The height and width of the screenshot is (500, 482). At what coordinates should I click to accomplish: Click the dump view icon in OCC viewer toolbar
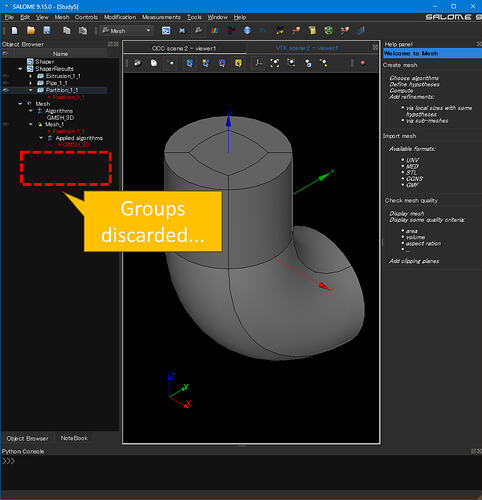137,63
